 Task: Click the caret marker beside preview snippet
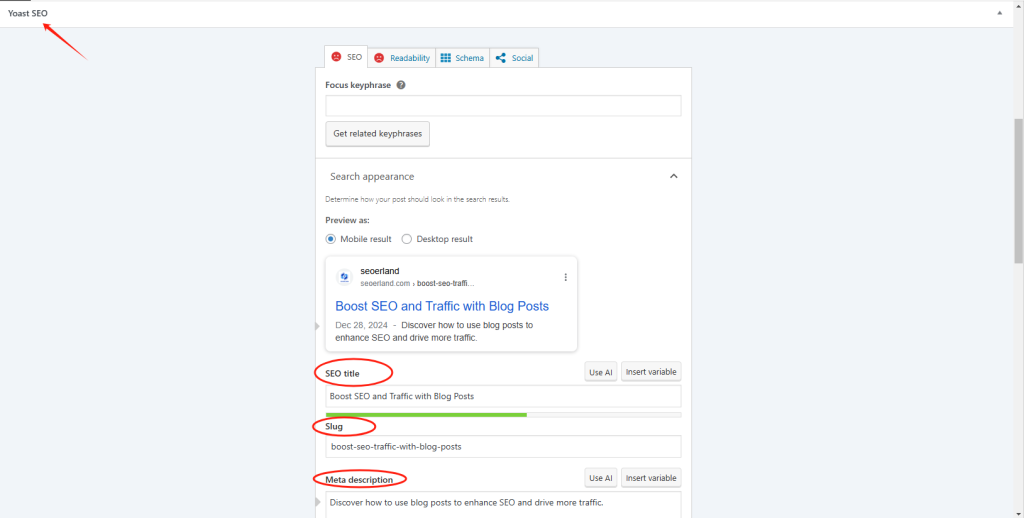tap(318, 326)
